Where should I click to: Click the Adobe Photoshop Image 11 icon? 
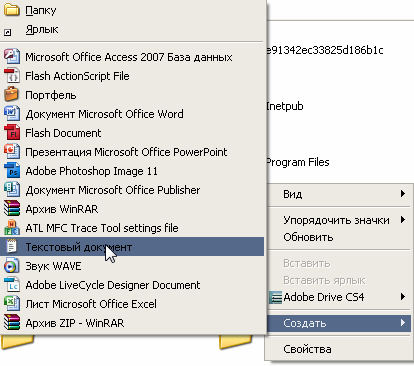[x=12, y=171]
